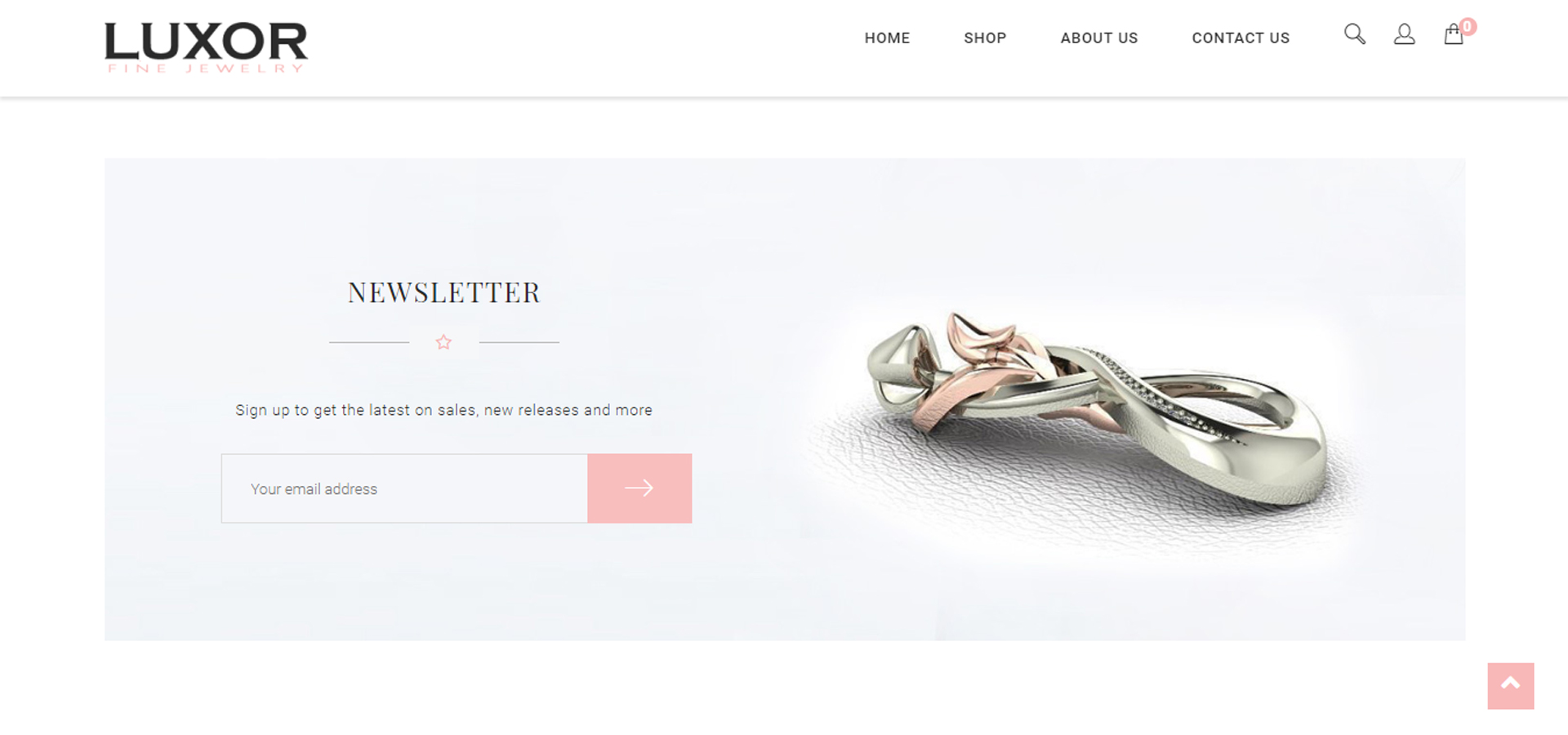
Task: Click the sign up description text
Action: click(x=443, y=410)
